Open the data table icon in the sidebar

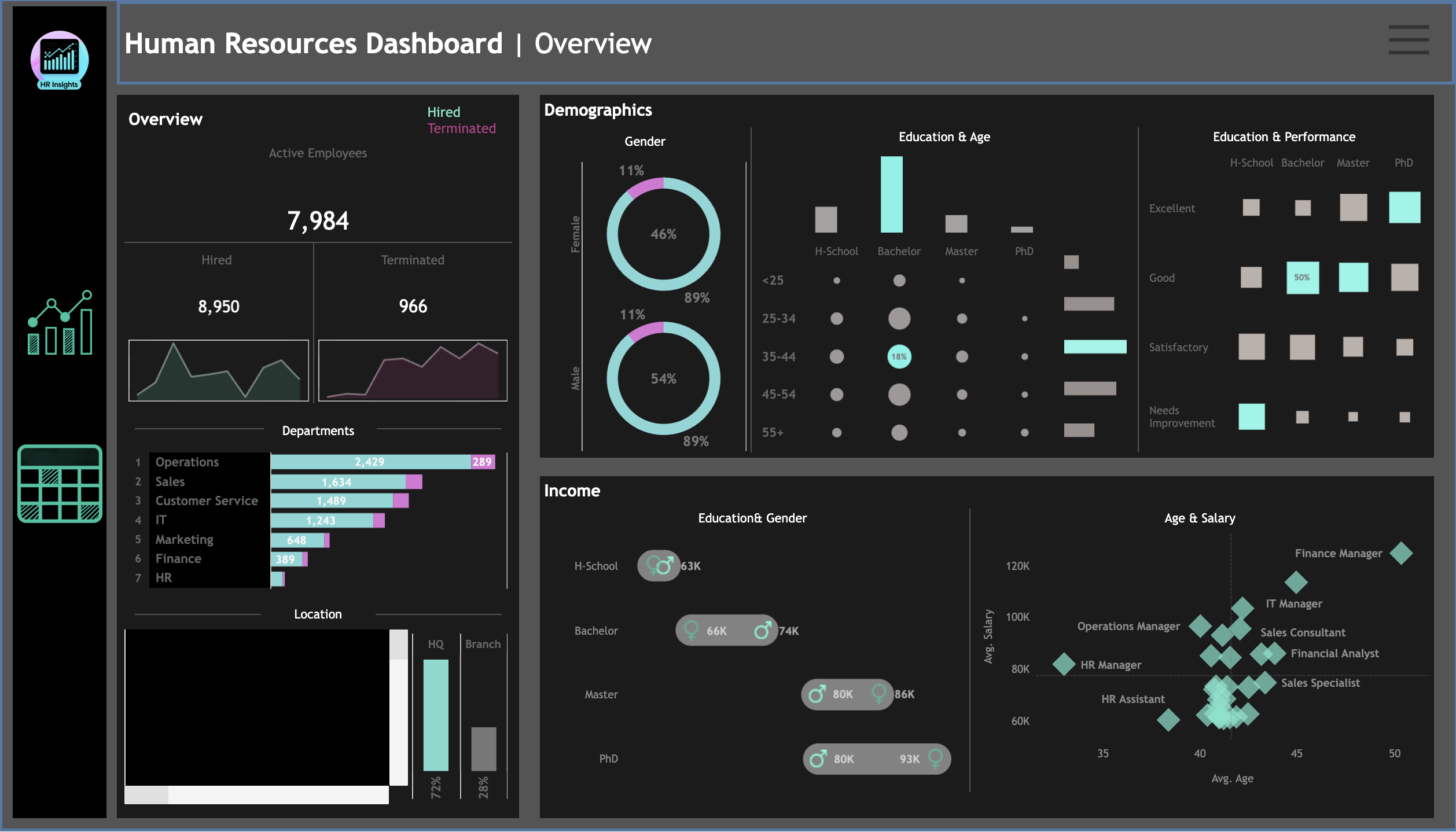tap(60, 485)
